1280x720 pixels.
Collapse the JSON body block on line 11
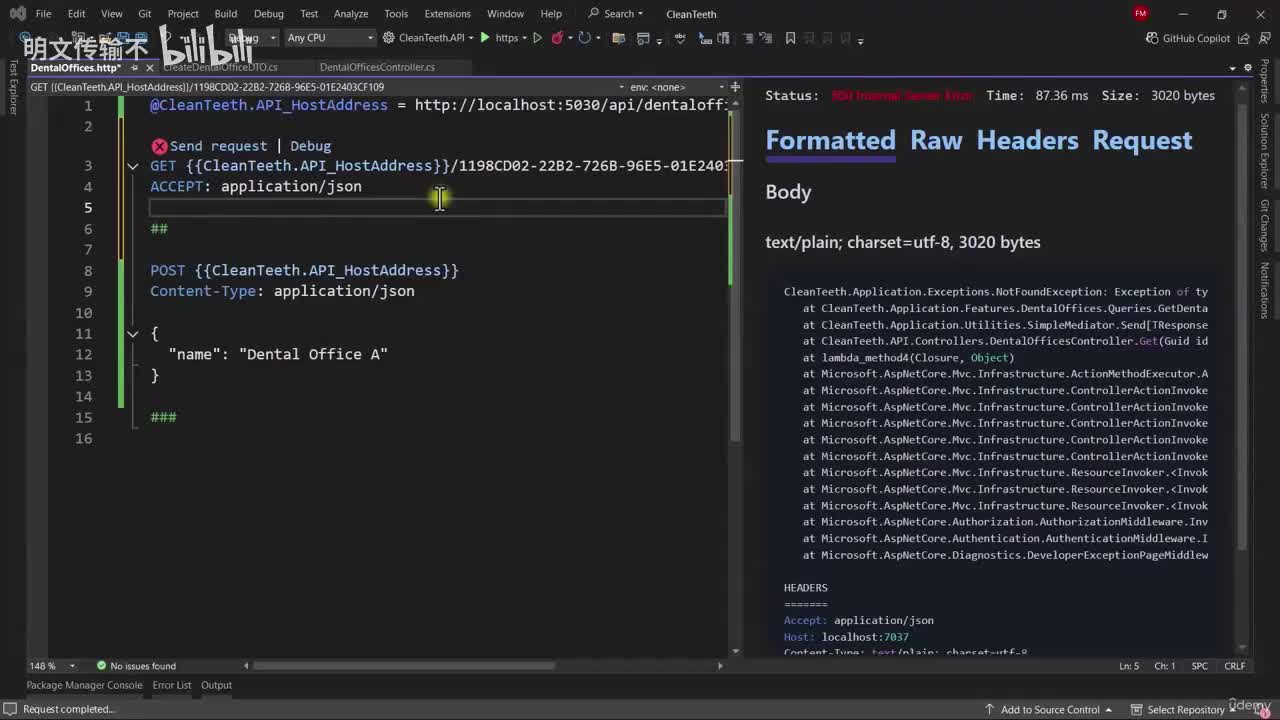tap(133, 334)
